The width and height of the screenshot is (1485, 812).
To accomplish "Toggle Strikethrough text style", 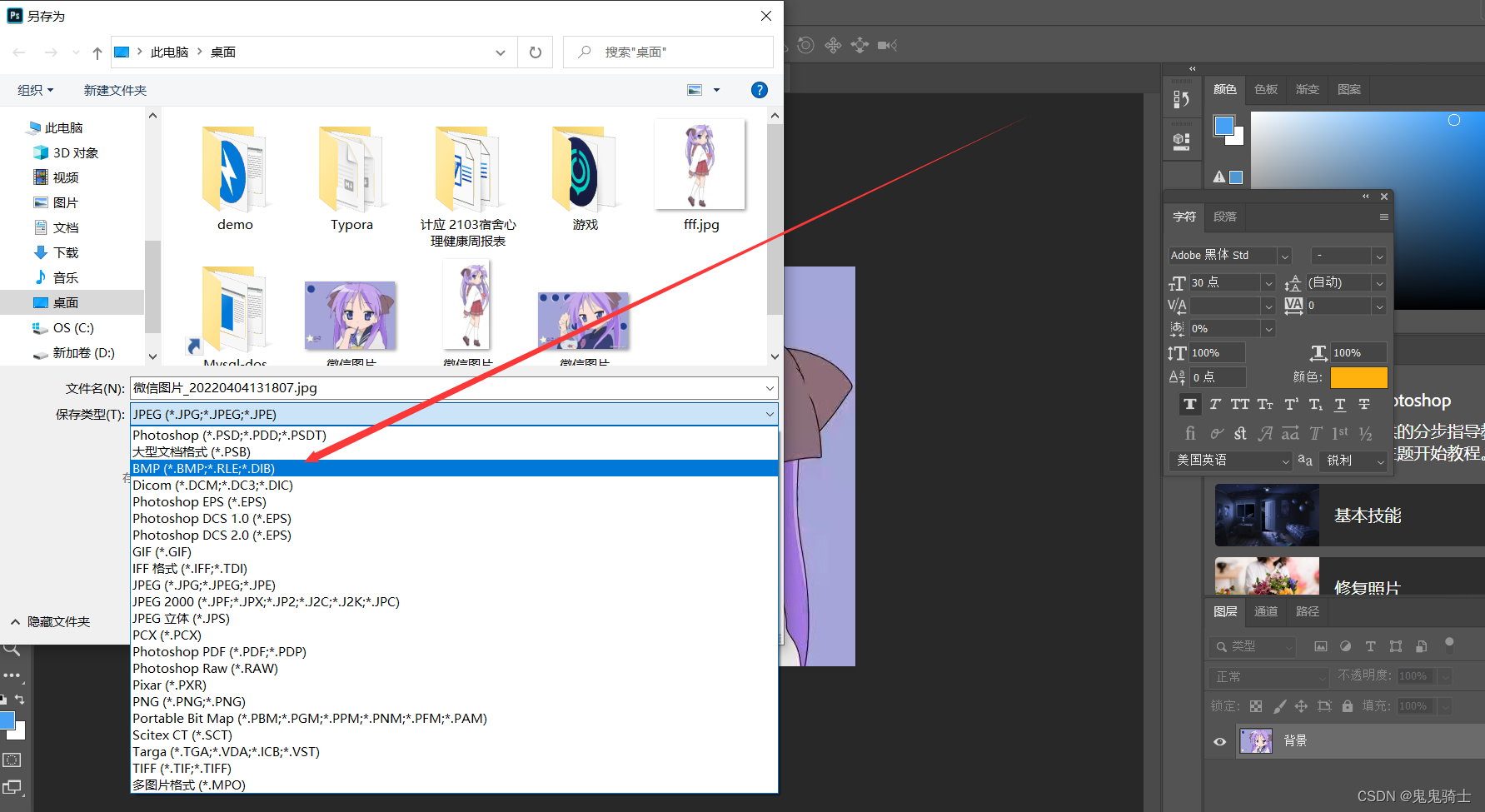I will click(x=1364, y=405).
